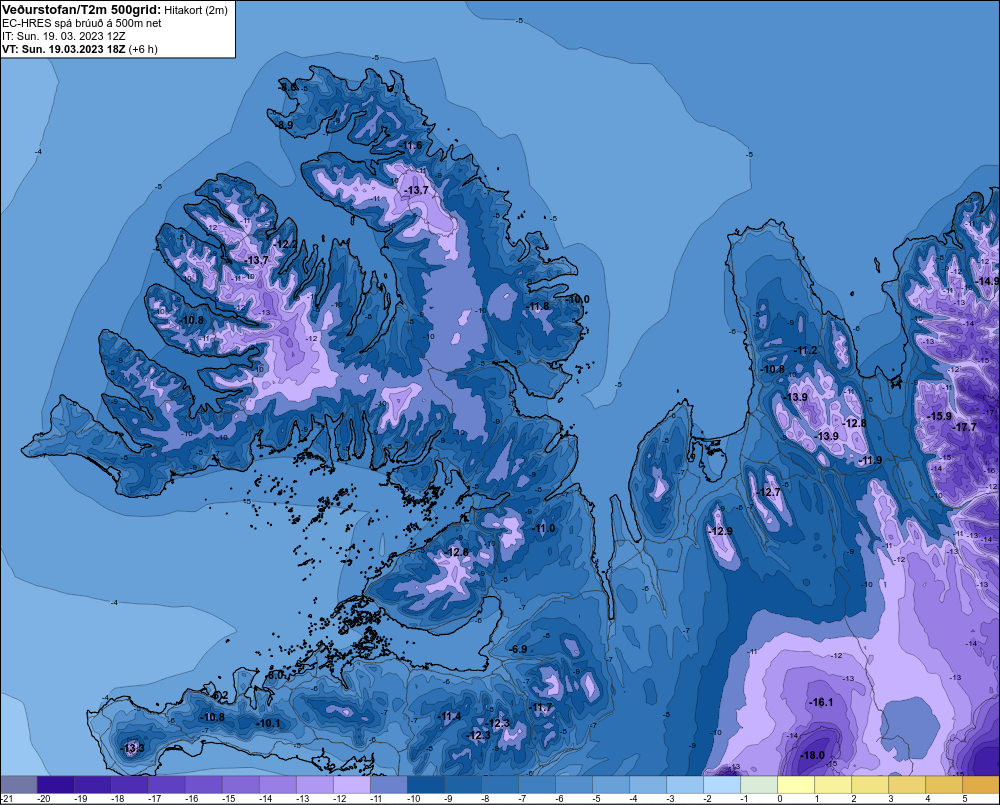Screen dimensions: 1000x805
Task: Click the legend swatch between 2 and 3
Action: click(870, 785)
